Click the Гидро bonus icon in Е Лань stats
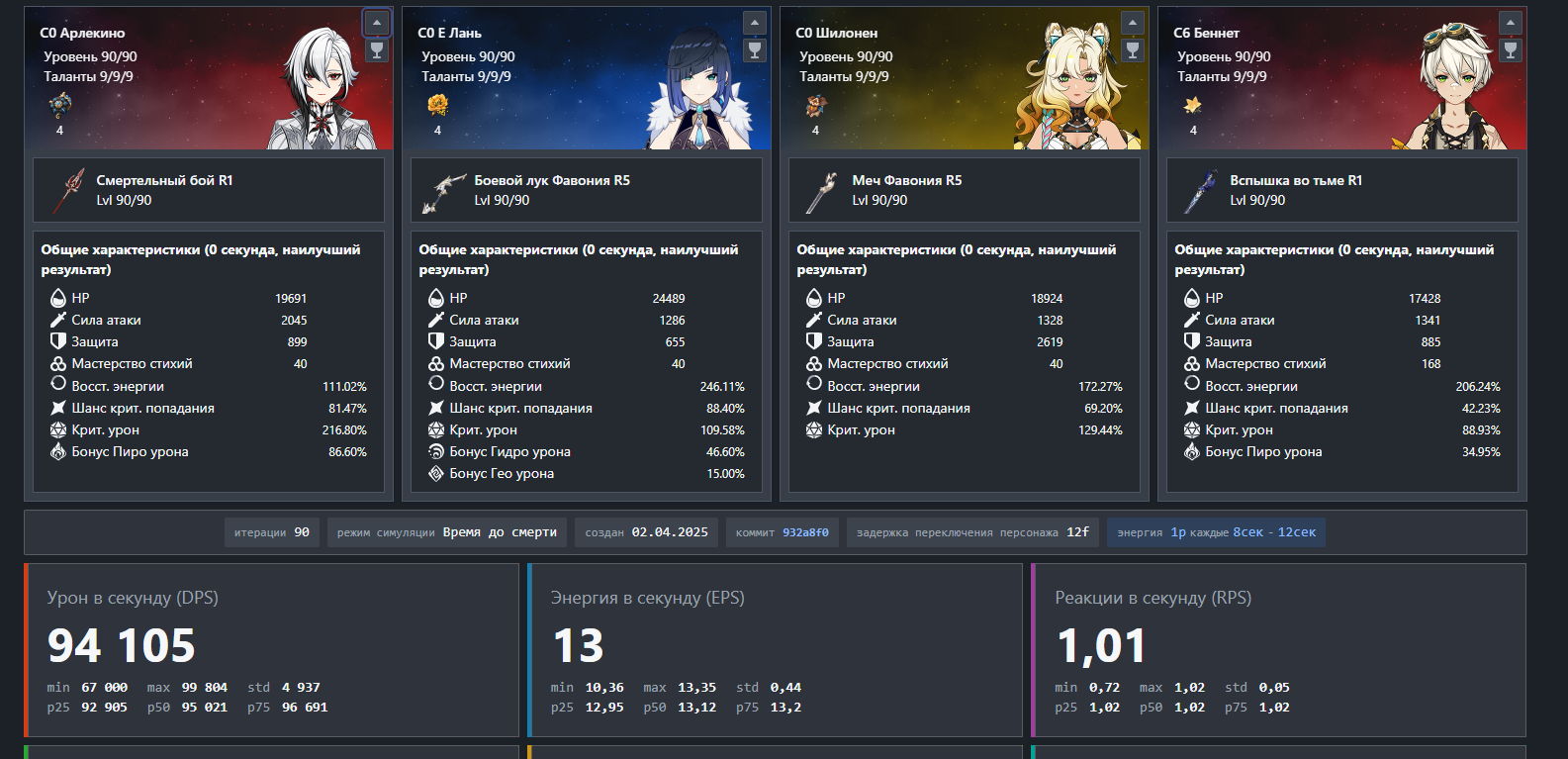1568x759 pixels. point(436,451)
